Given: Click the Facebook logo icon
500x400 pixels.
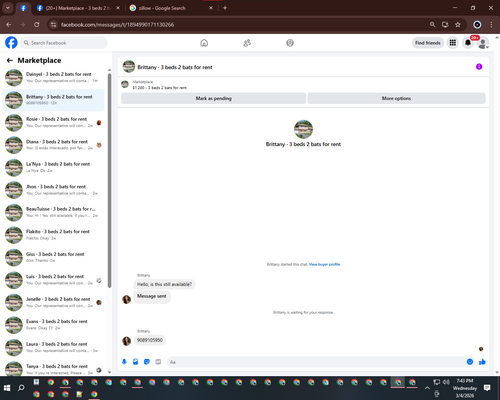Looking at the screenshot, I should click(11, 43).
